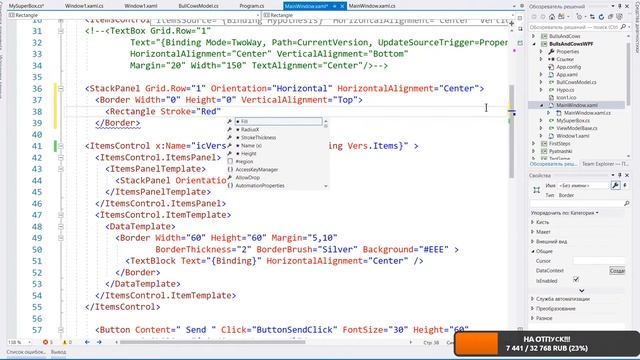The image size is (640, 360).
Task: Open the MainWindow.xaml.cs tab
Action: coord(372,6)
